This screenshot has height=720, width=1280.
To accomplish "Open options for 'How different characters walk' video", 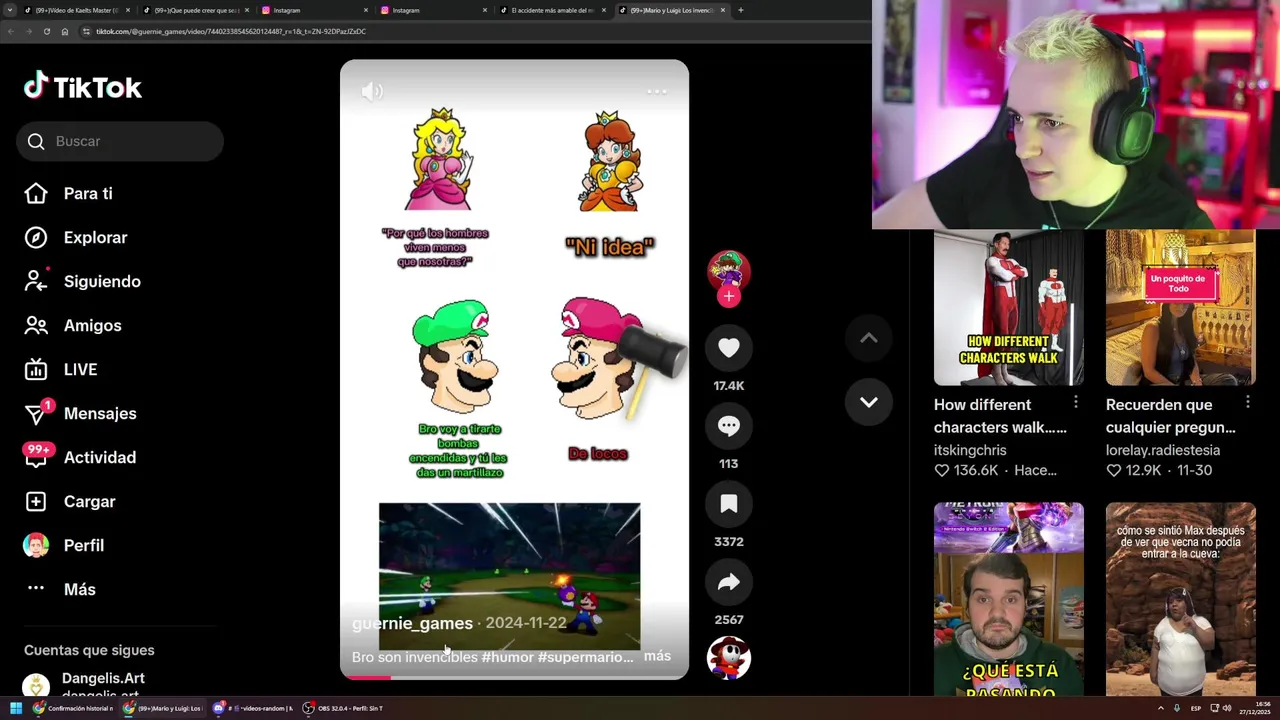I will tap(1075, 402).
